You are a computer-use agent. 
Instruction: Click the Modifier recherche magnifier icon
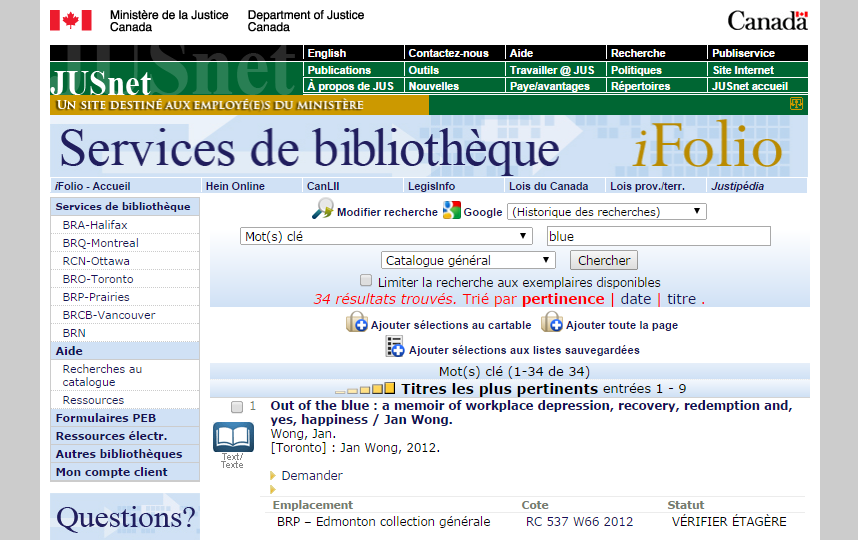[323, 210]
